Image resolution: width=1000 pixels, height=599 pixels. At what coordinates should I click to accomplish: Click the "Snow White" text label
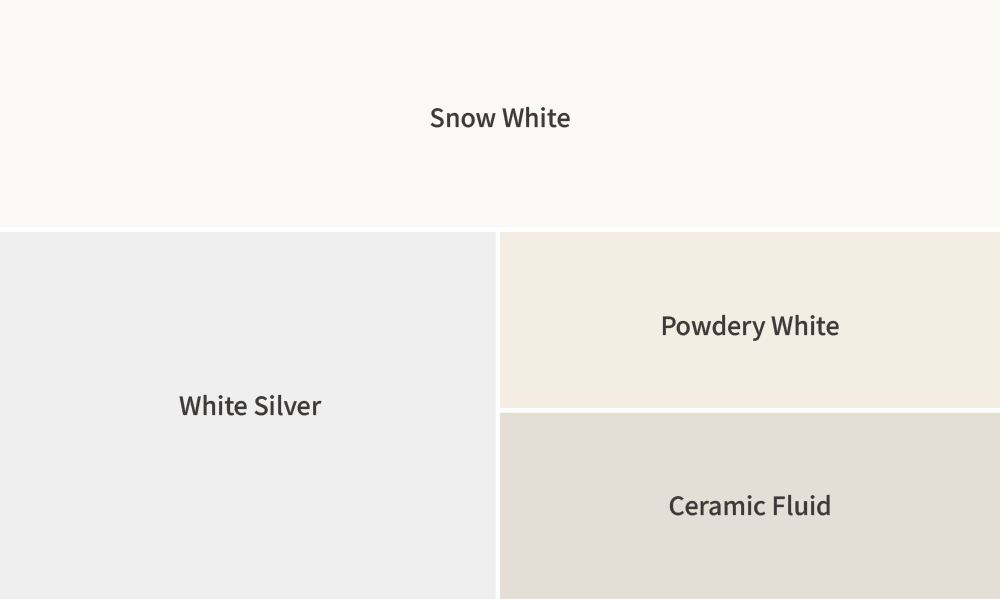point(500,118)
